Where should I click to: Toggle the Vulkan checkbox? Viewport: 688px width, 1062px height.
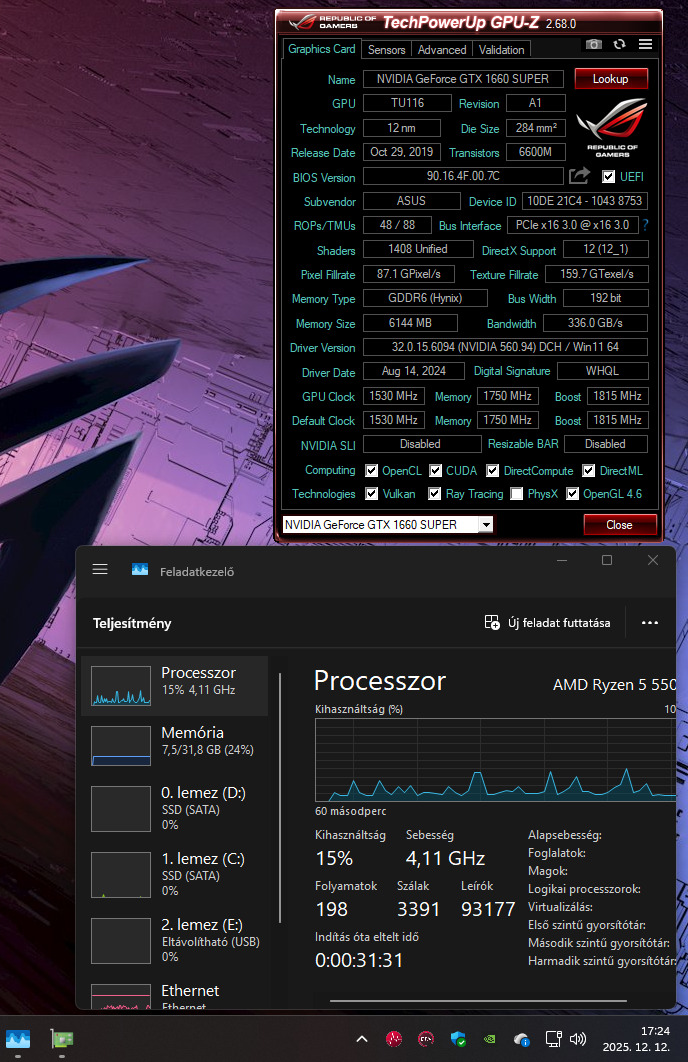click(x=371, y=493)
